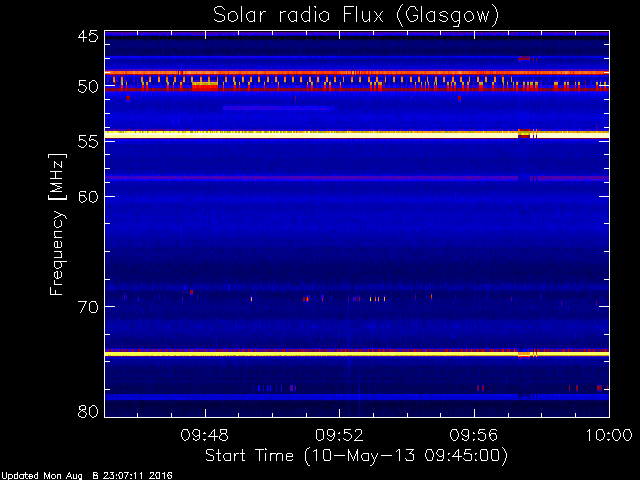Click the bright yellow emission band near 55 MHz

coord(357,134)
